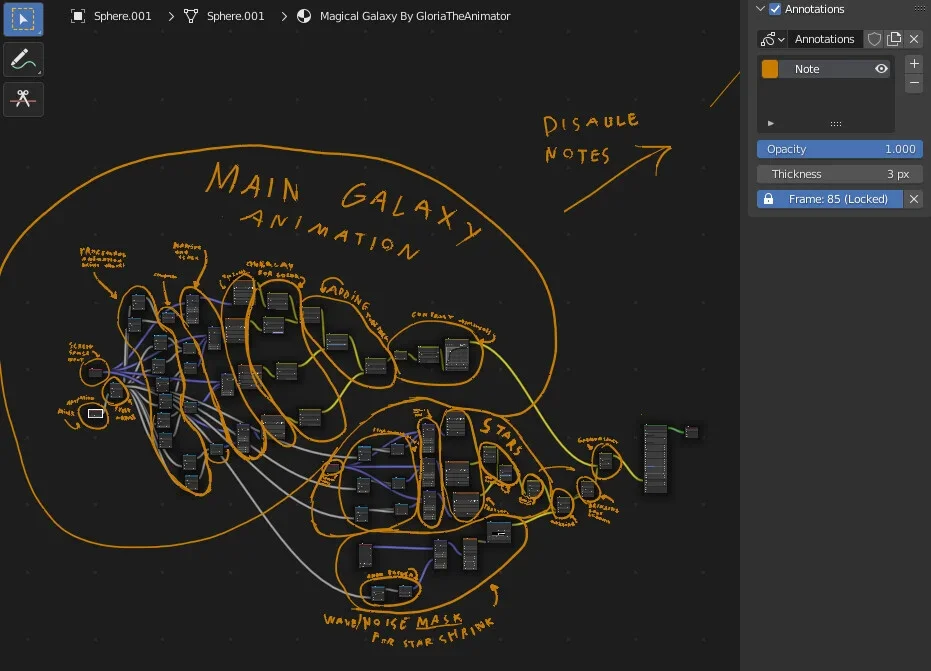Select the Box Select tool
The image size is (931, 671).
[x=22, y=19]
